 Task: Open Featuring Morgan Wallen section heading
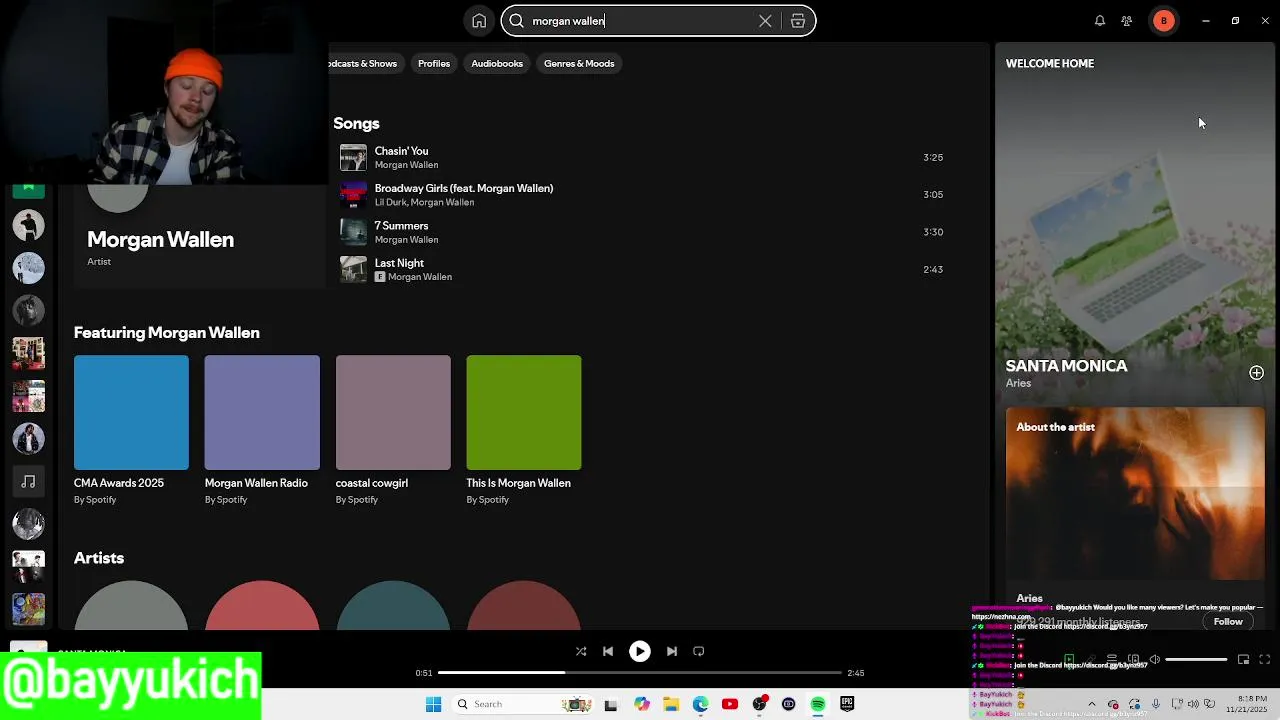[x=166, y=333]
